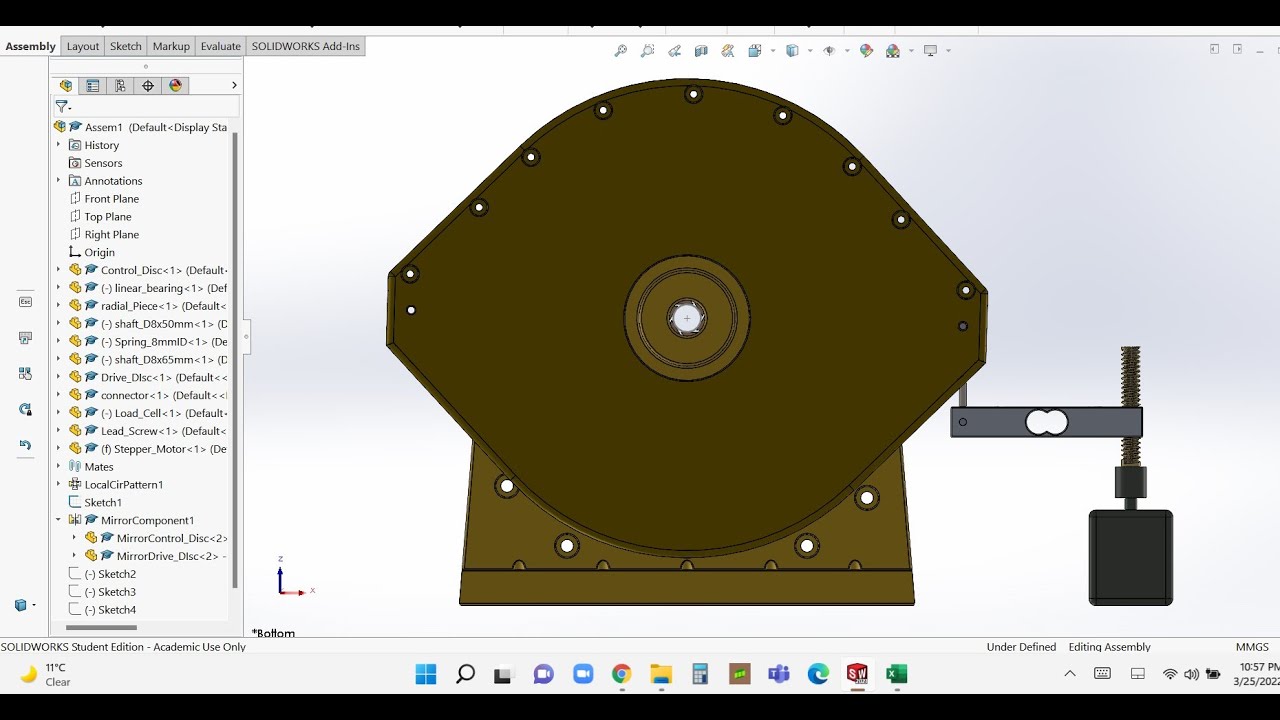Click the MMGS unit system in status bar
The image size is (1280, 720).
pos(1252,647)
